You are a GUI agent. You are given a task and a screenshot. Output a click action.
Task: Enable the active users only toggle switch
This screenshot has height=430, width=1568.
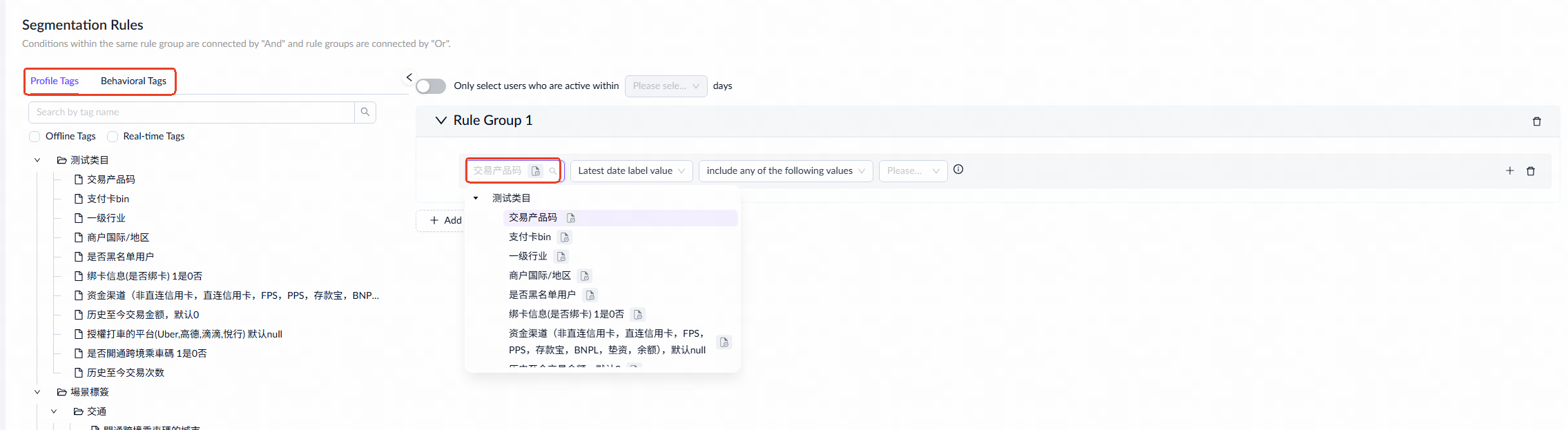point(431,86)
